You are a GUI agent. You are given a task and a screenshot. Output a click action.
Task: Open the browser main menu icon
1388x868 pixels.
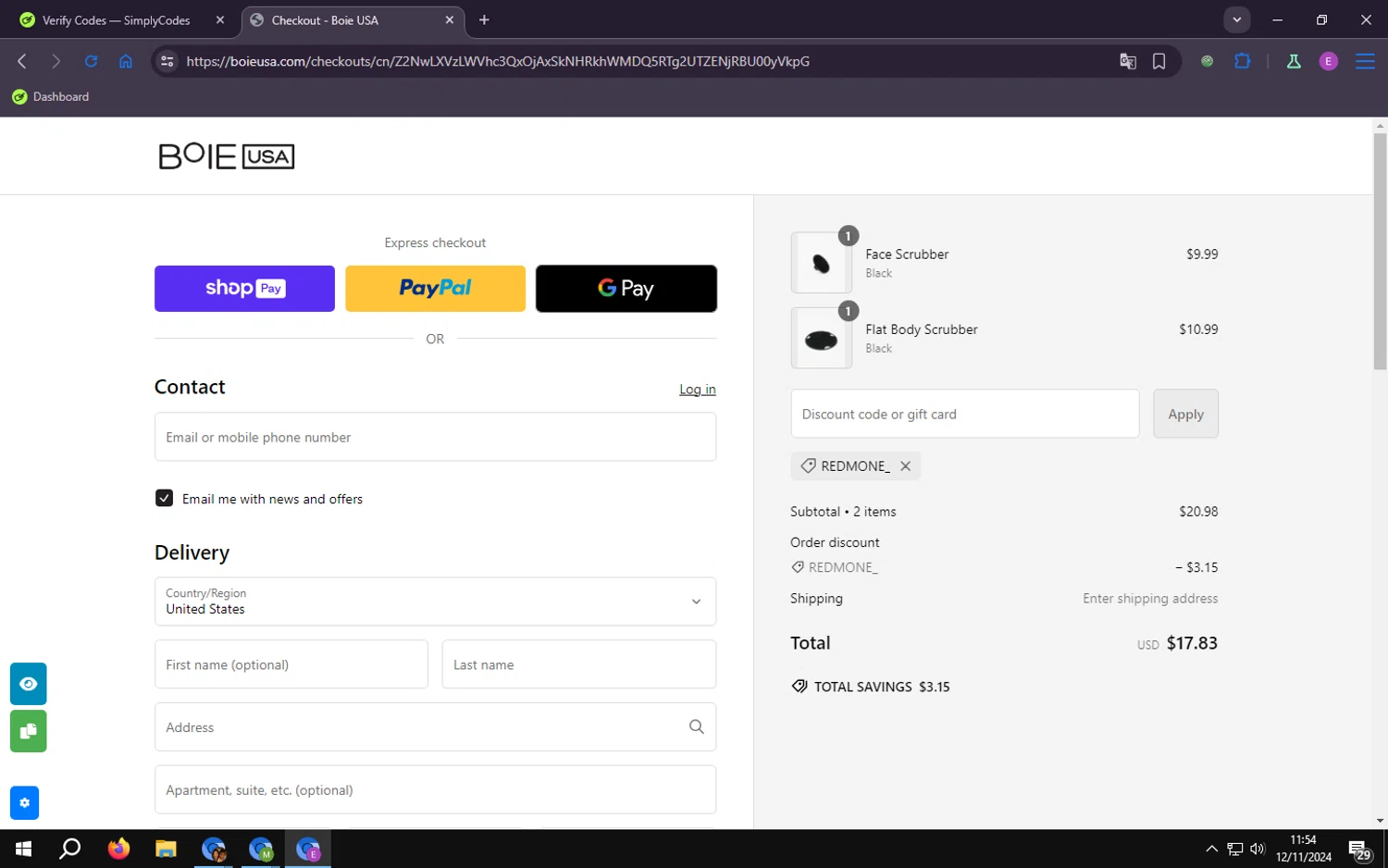(x=1365, y=61)
